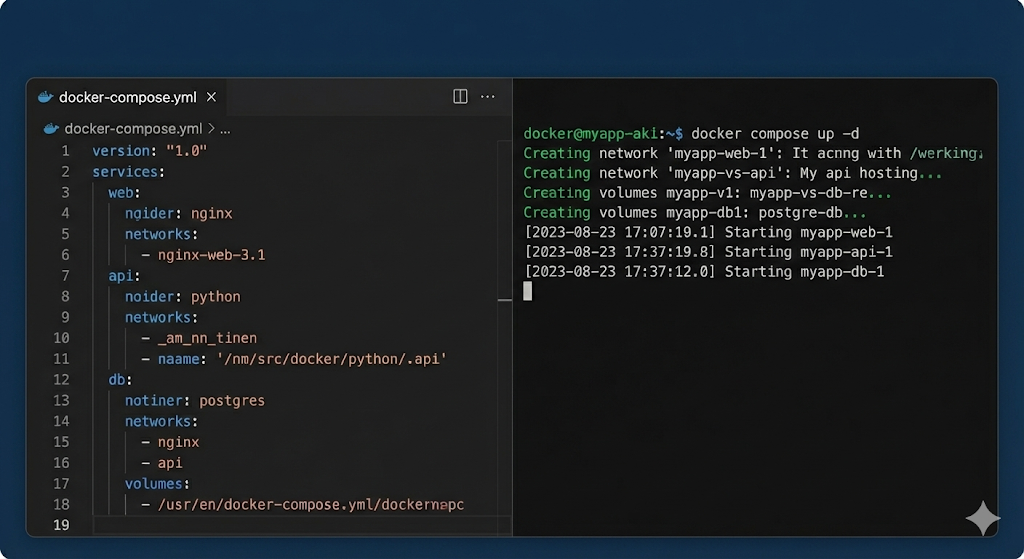
Task: Click the sparkle icon in the bottom corner
Action: point(982,519)
